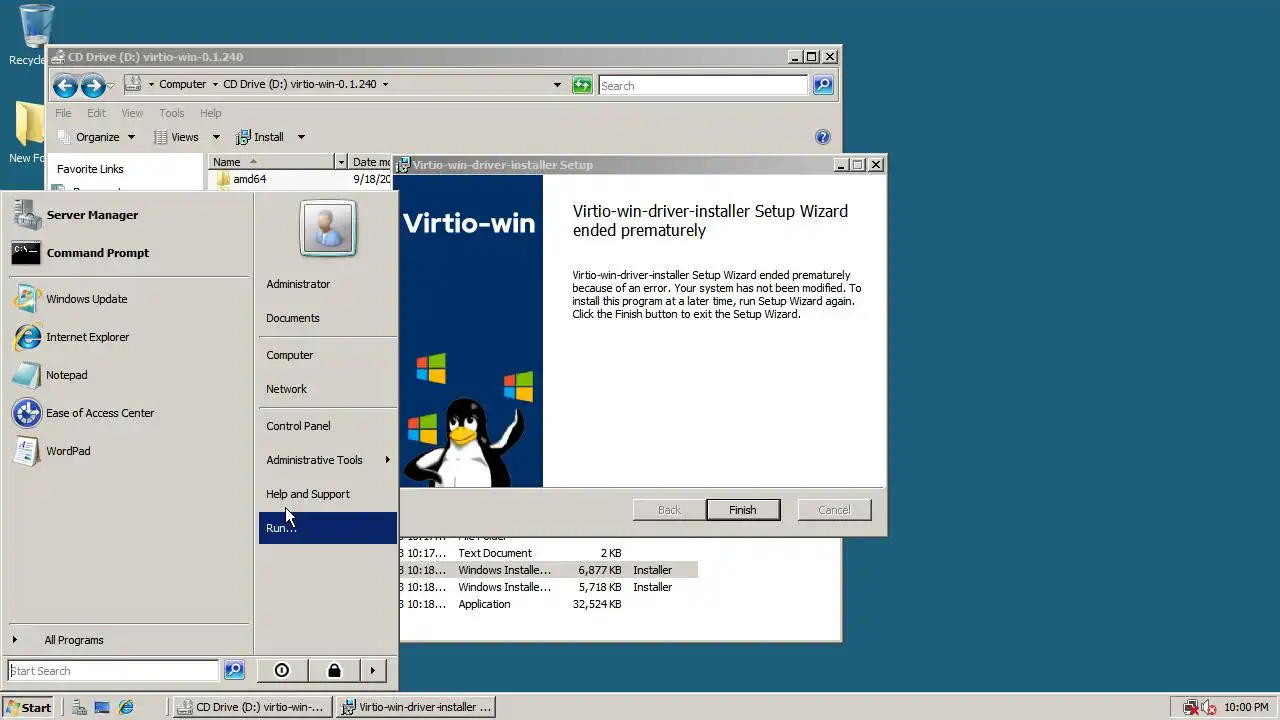Click the user account picture
Screen dimensions: 1280x720
[328, 228]
